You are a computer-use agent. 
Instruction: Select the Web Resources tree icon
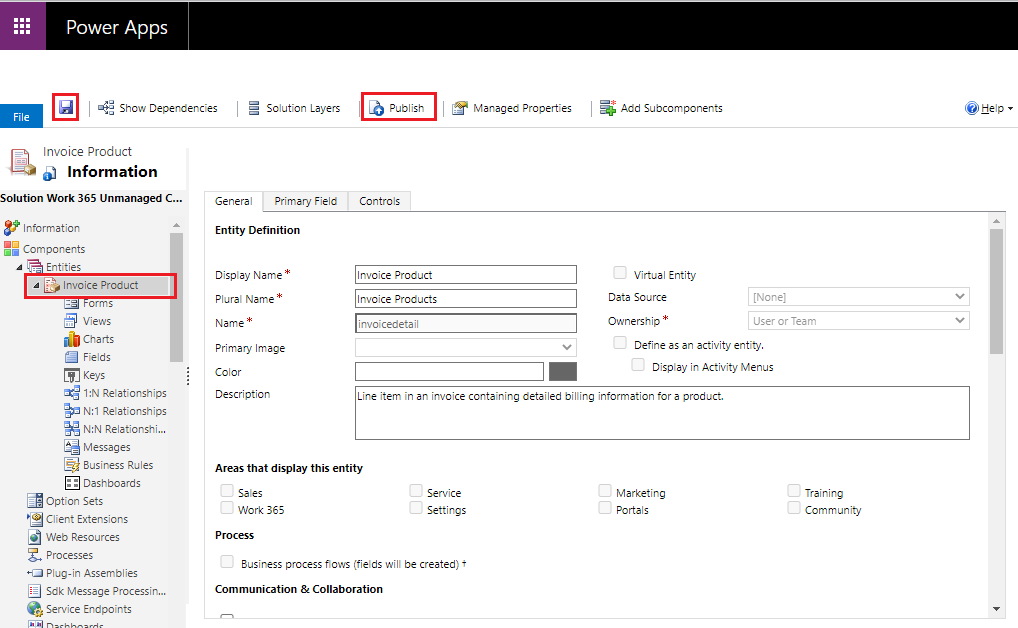pyautogui.click(x=35, y=537)
